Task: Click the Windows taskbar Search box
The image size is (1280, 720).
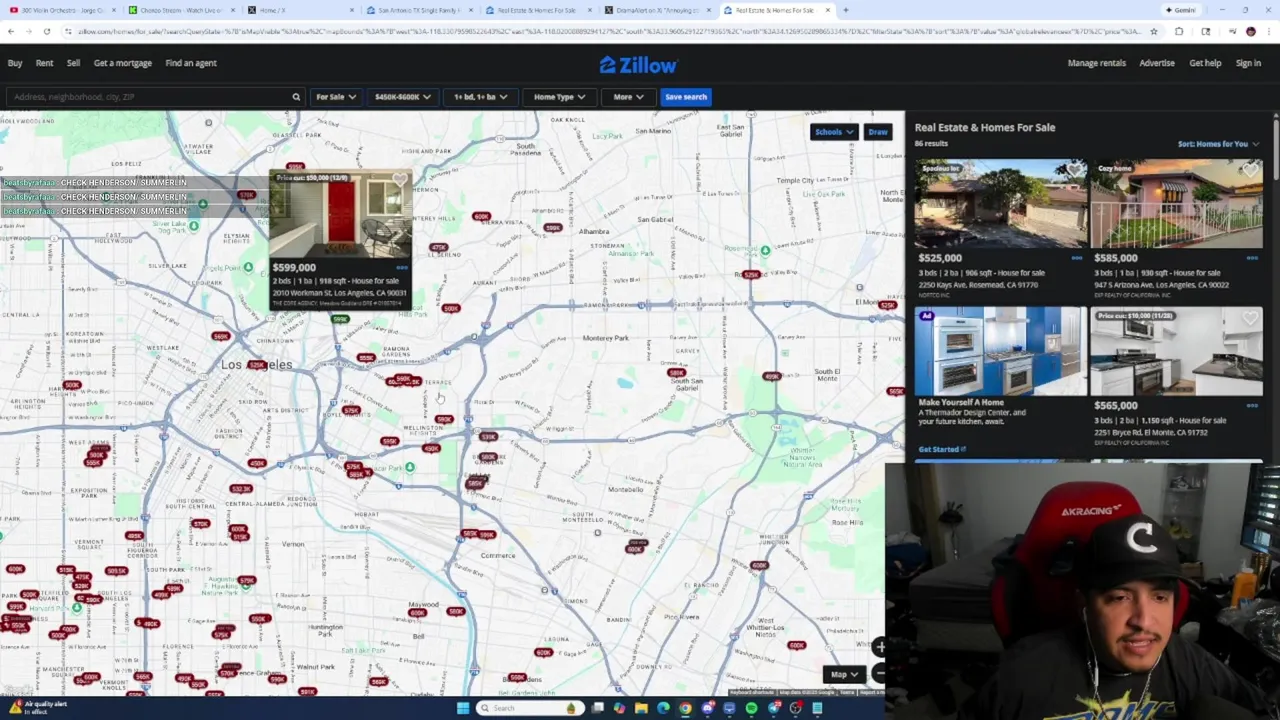Action: pos(531,708)
